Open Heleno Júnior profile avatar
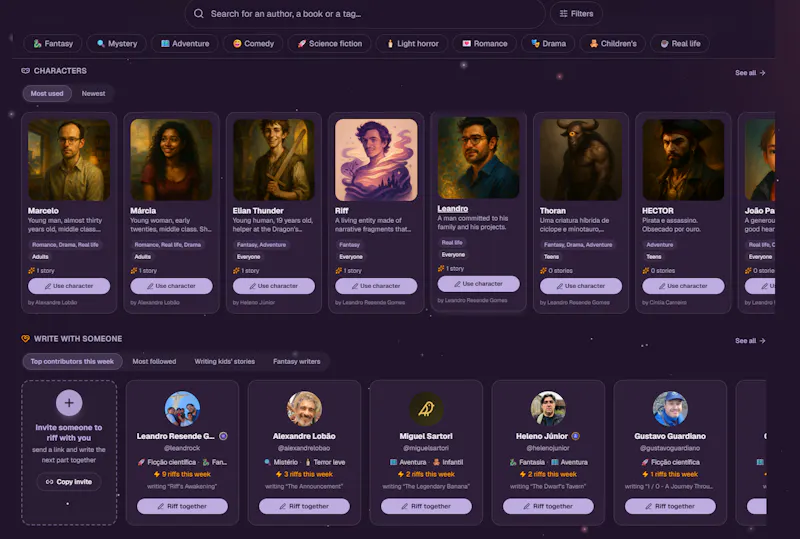Image resolution: width=800 pixels, height=539 pixels. (x=548, y=409)
